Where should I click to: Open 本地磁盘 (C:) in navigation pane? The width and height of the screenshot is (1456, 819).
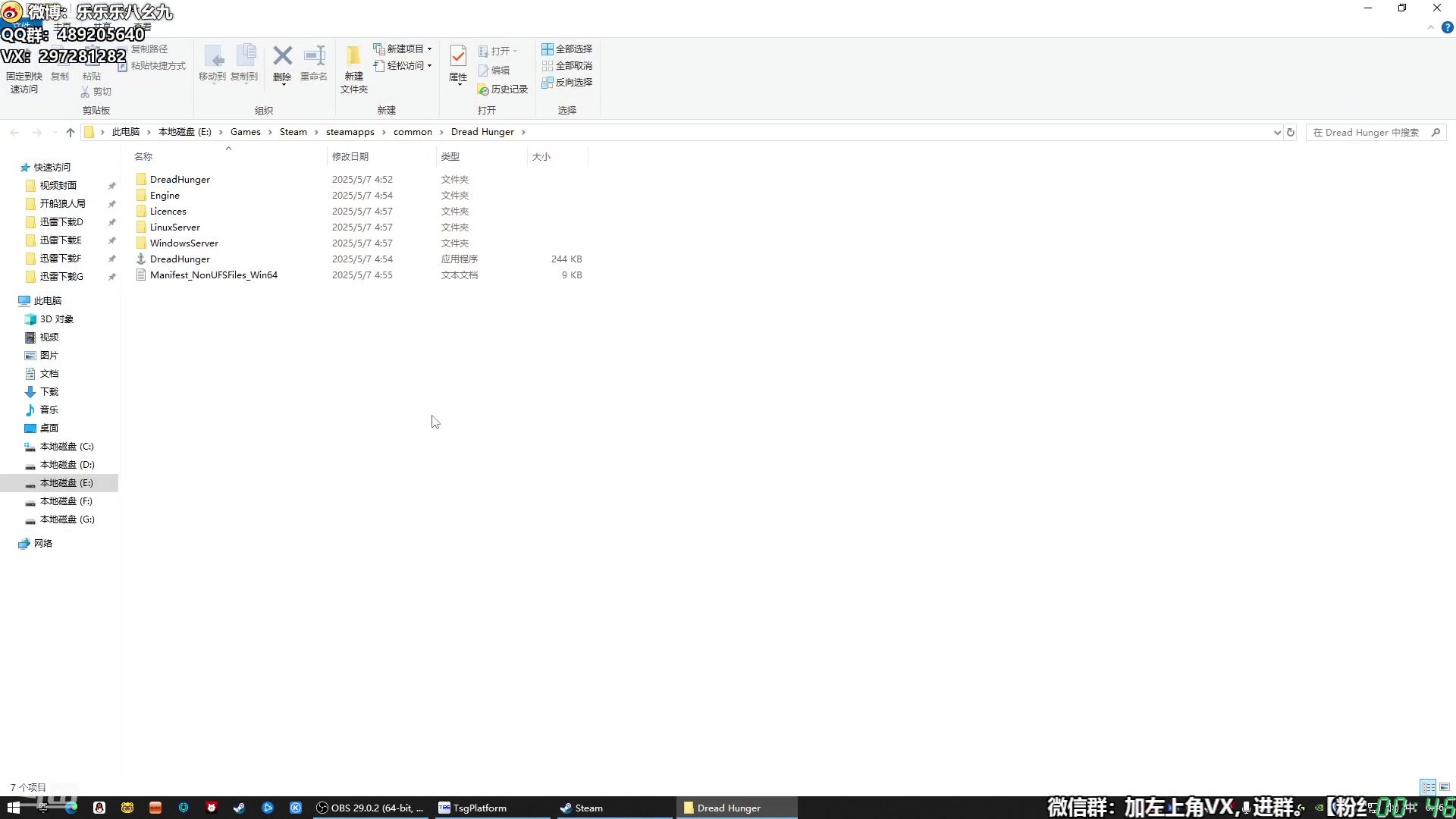click(67, 447)
